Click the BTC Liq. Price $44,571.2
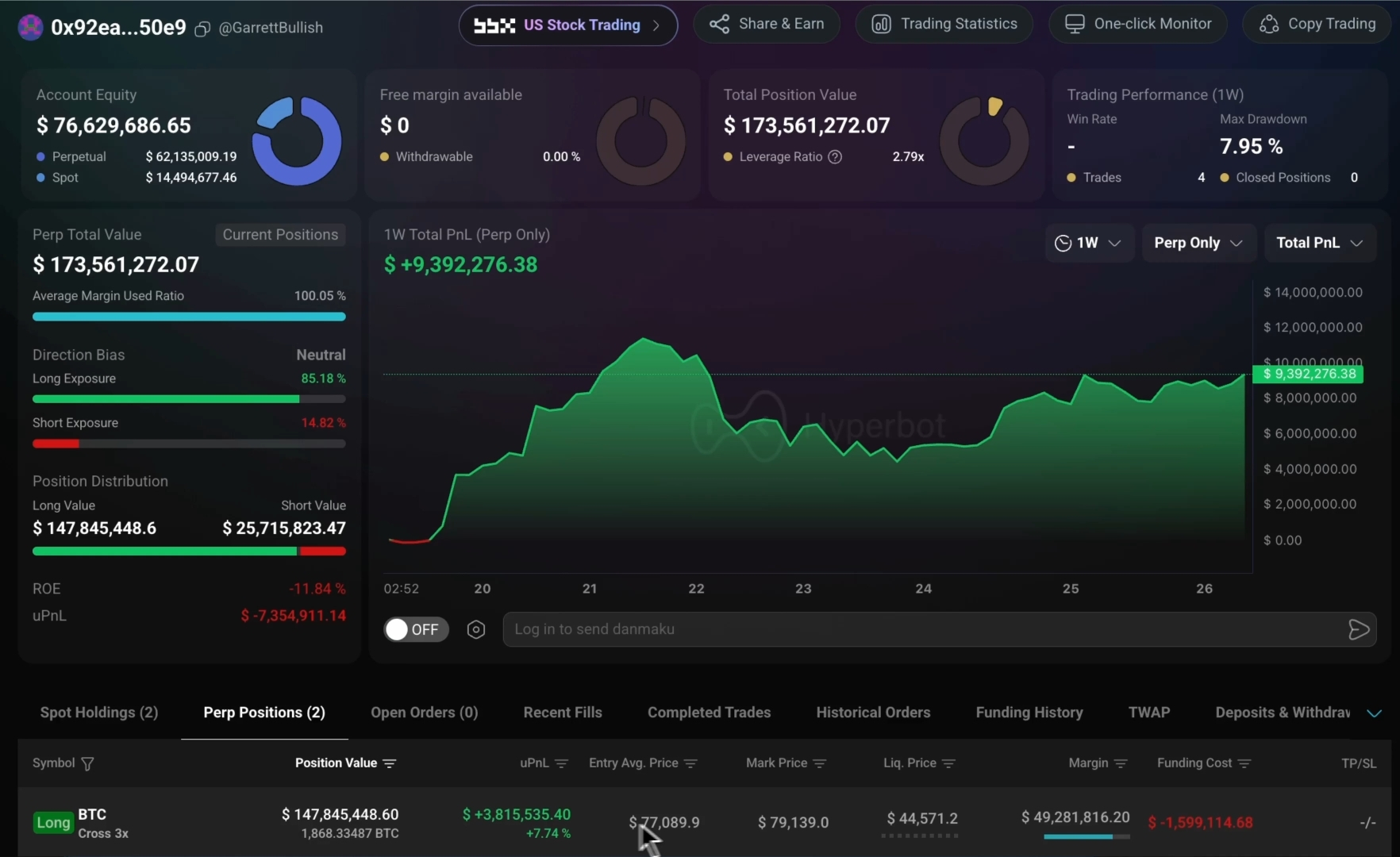Image resolution: width=1400 pixels, height=857 pixels. (x=922, y=818)
